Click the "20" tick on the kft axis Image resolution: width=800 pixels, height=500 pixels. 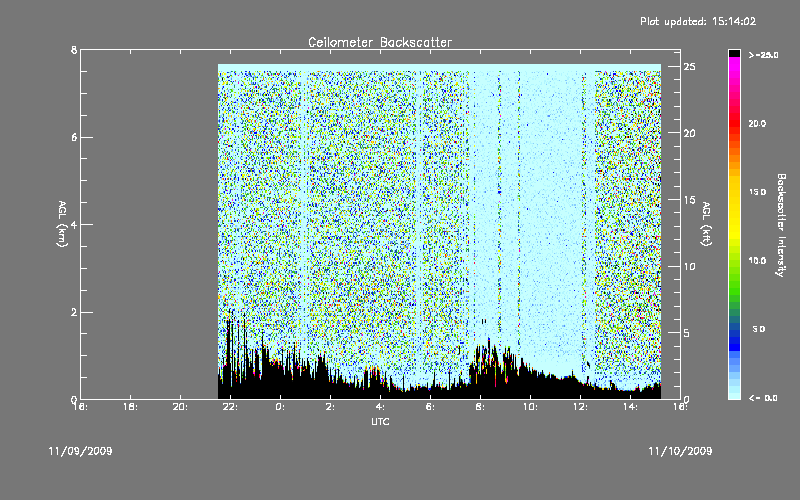coord(689,133)
